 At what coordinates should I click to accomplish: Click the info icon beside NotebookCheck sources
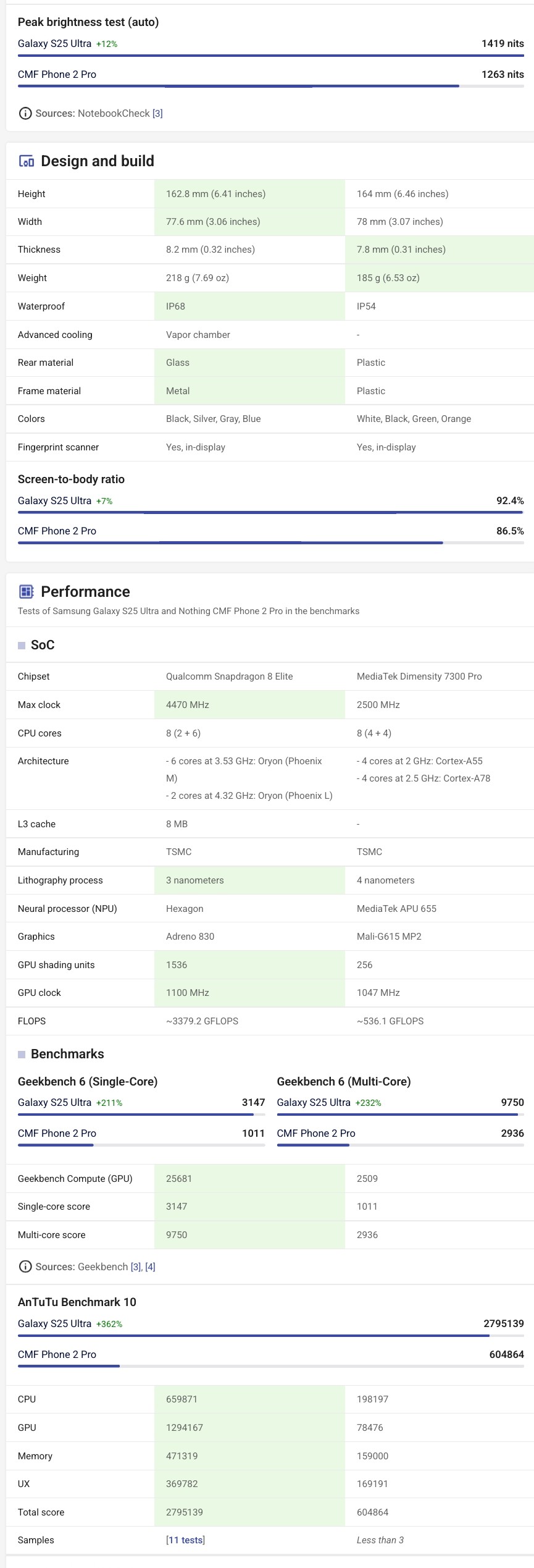coord(25,113)
